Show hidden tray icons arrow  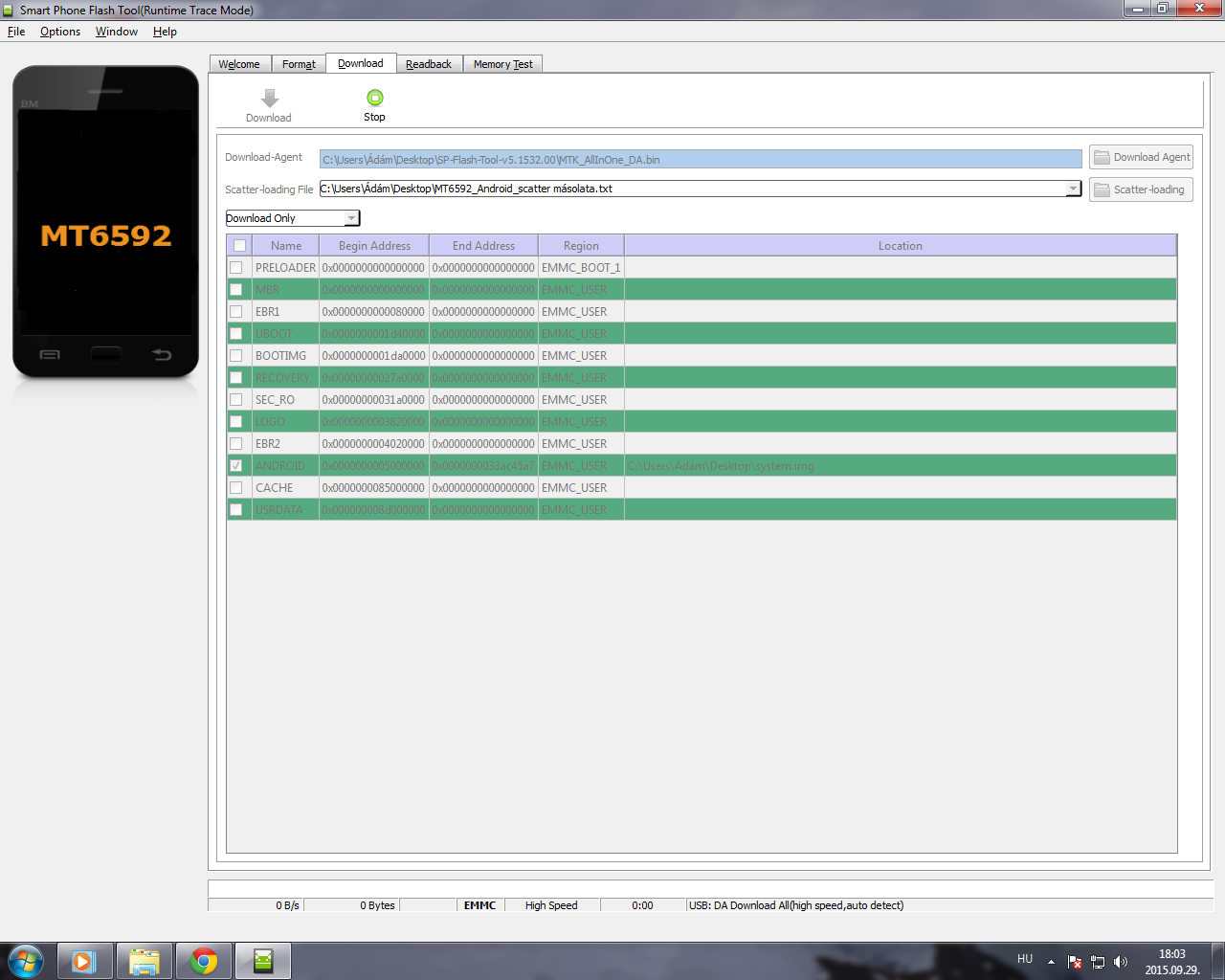coord(1051,962)
